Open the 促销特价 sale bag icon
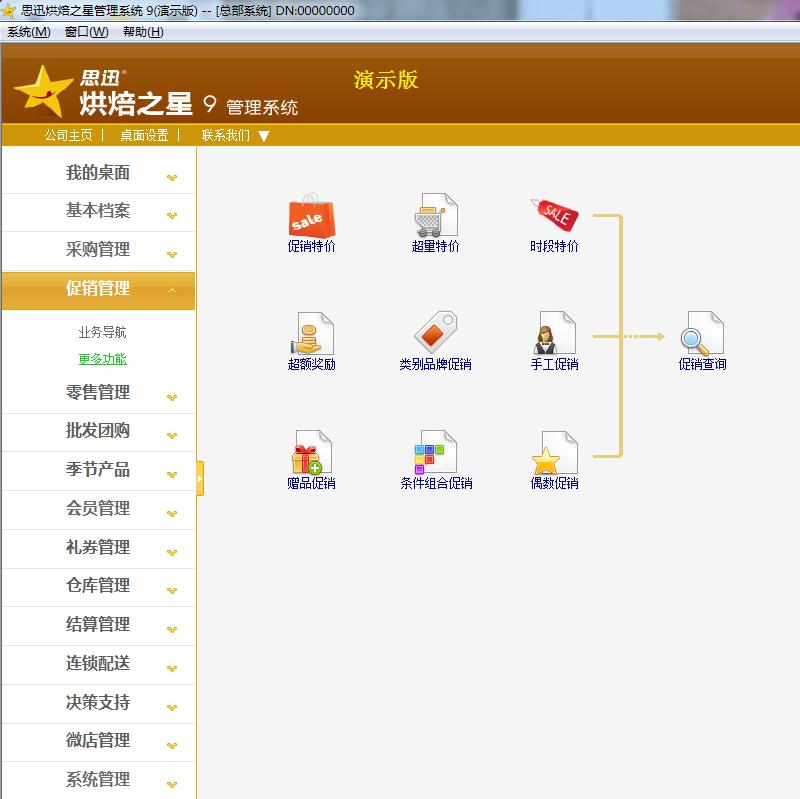The height and width of the screenshot is (799, 800). point(311,215)
